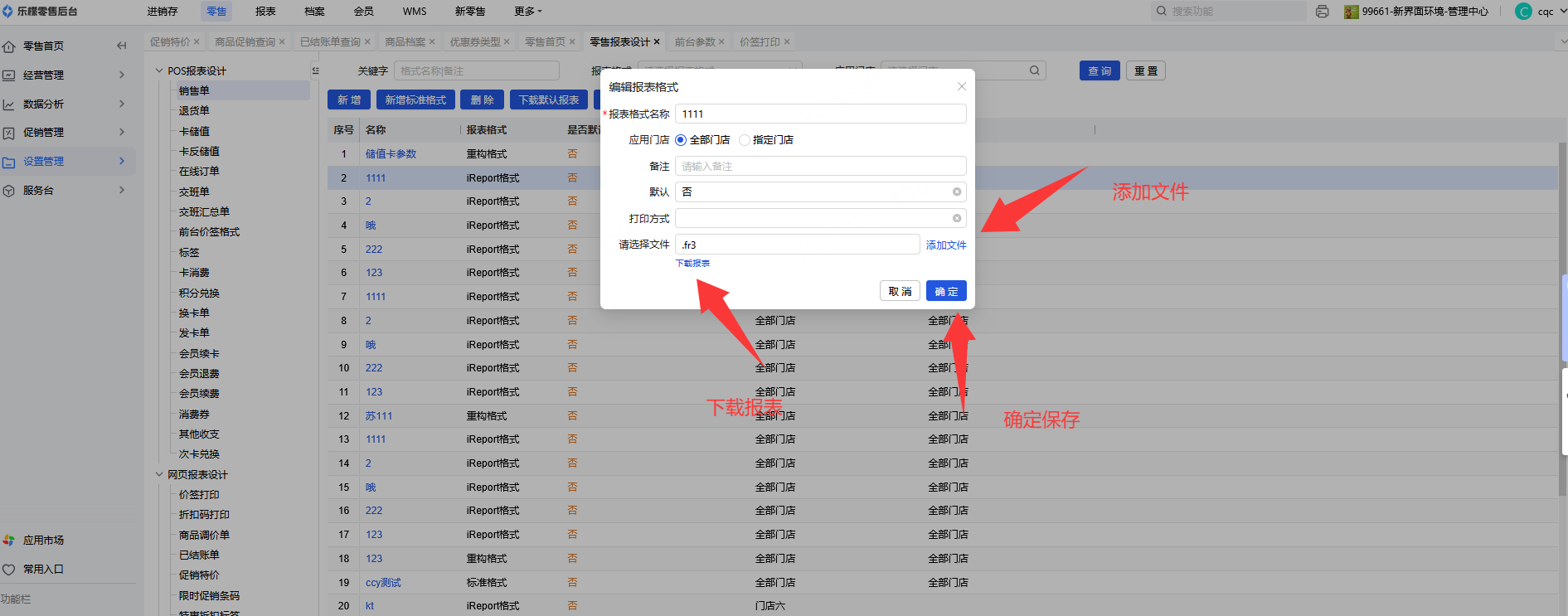Click the 请选择文件 input showing .fr3
The image size is (1568, 616).
[x=798, y=245]
